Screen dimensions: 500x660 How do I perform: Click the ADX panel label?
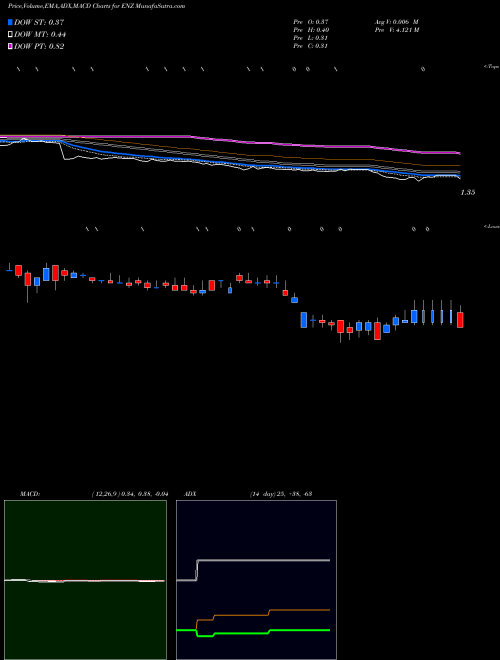[191, 494]
